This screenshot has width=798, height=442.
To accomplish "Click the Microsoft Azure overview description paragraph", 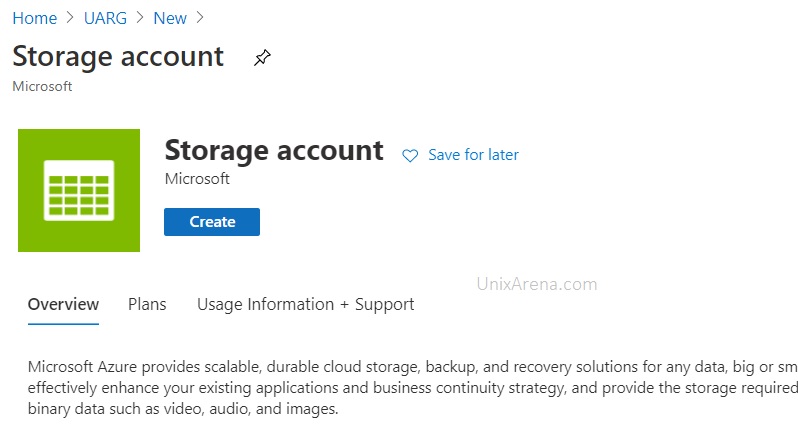I will click(413, 388).
